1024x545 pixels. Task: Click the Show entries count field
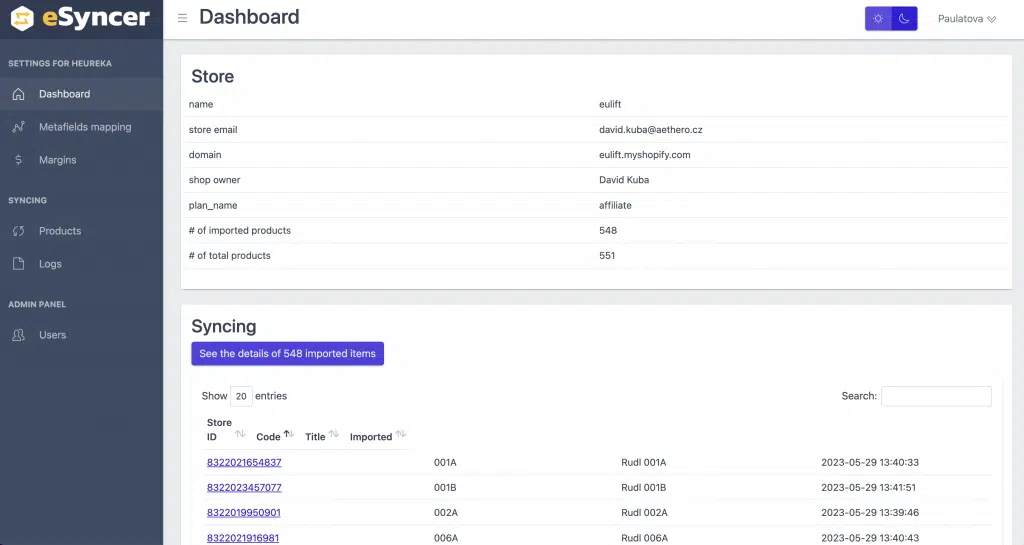pos(241,396)
